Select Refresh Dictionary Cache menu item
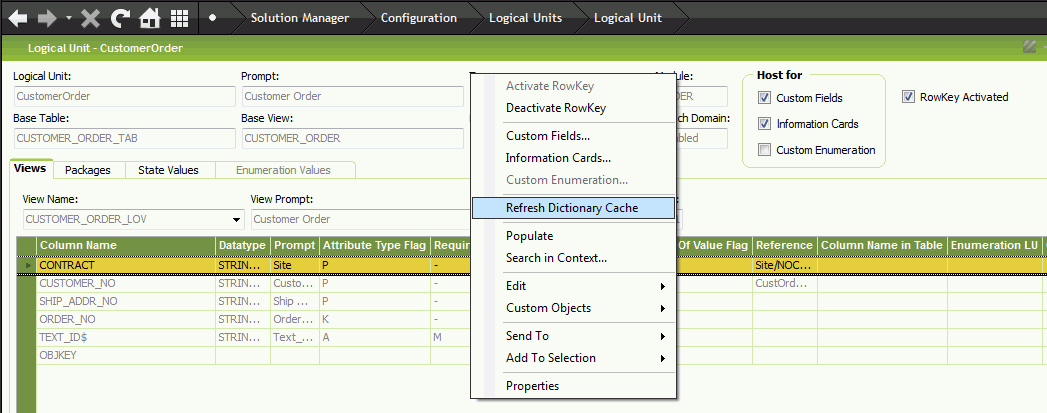 571,208
